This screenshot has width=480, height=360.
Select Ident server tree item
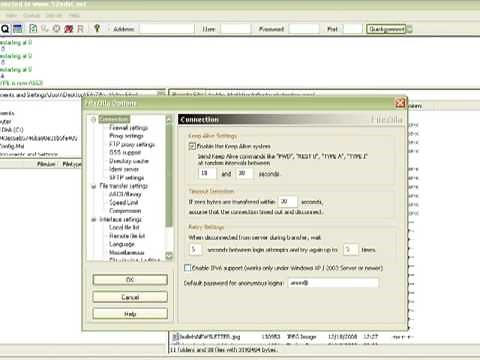(124, 169)
